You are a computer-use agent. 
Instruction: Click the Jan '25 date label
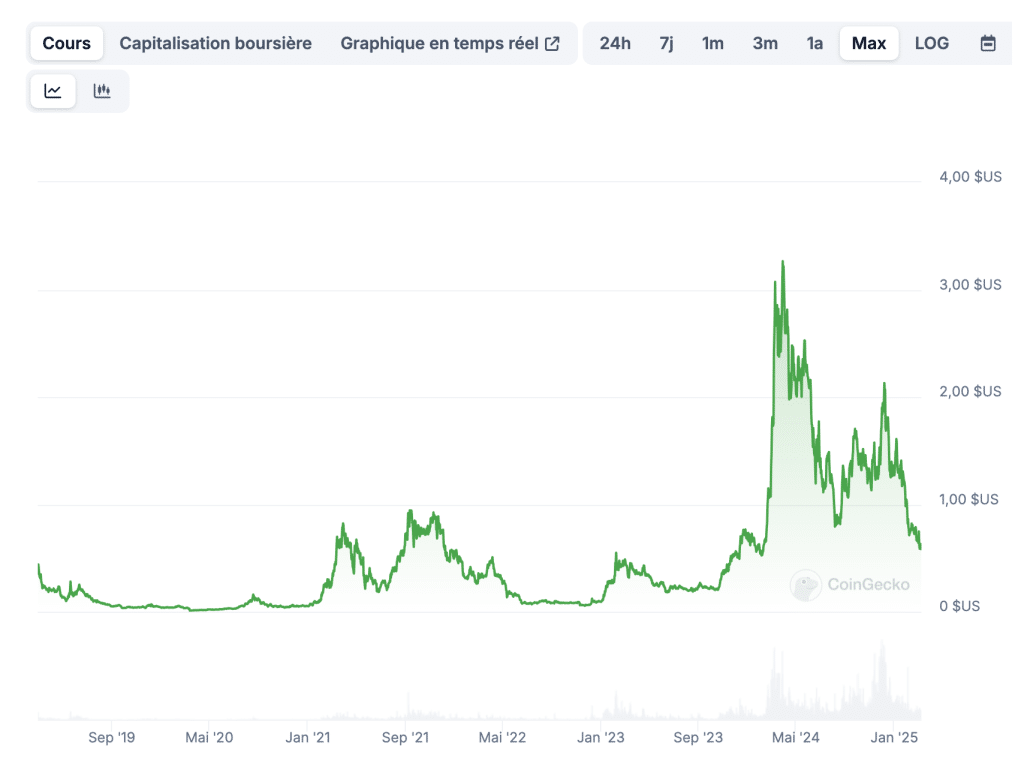coord(894,737)
